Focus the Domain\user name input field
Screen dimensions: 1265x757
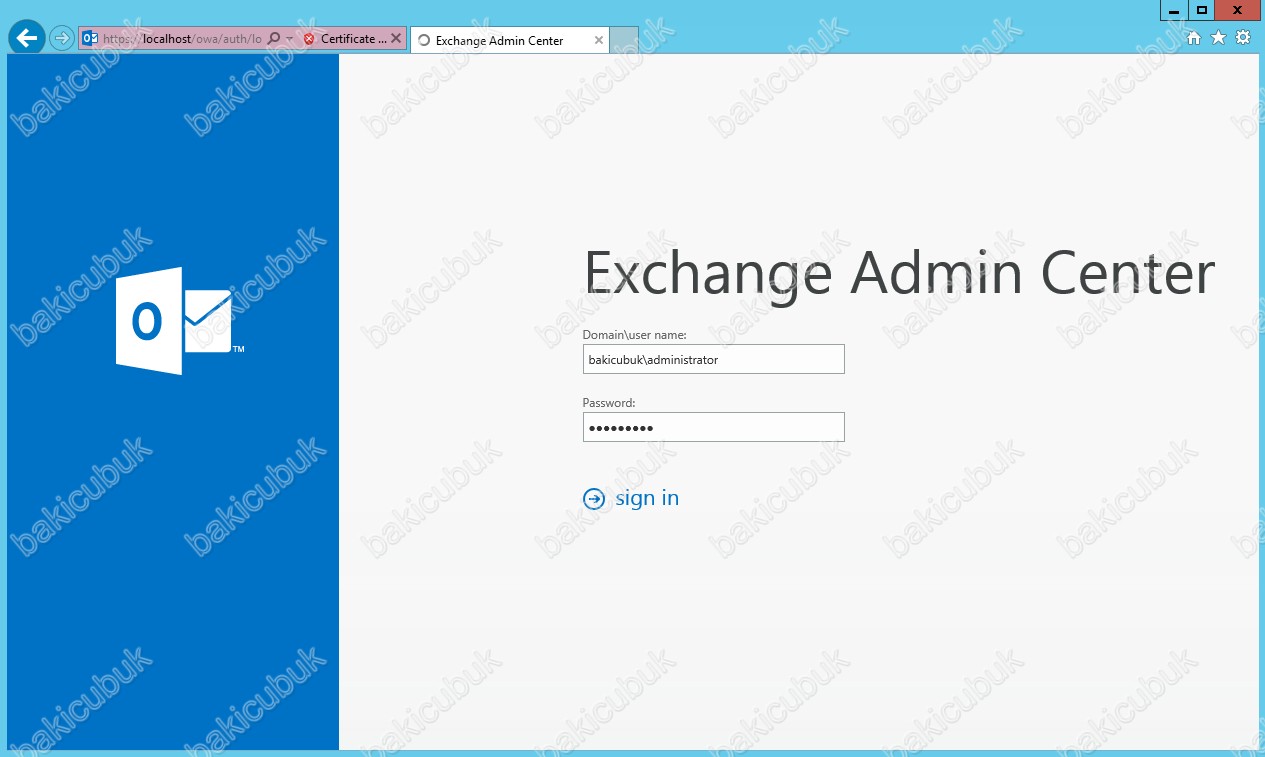coord(714,359)
